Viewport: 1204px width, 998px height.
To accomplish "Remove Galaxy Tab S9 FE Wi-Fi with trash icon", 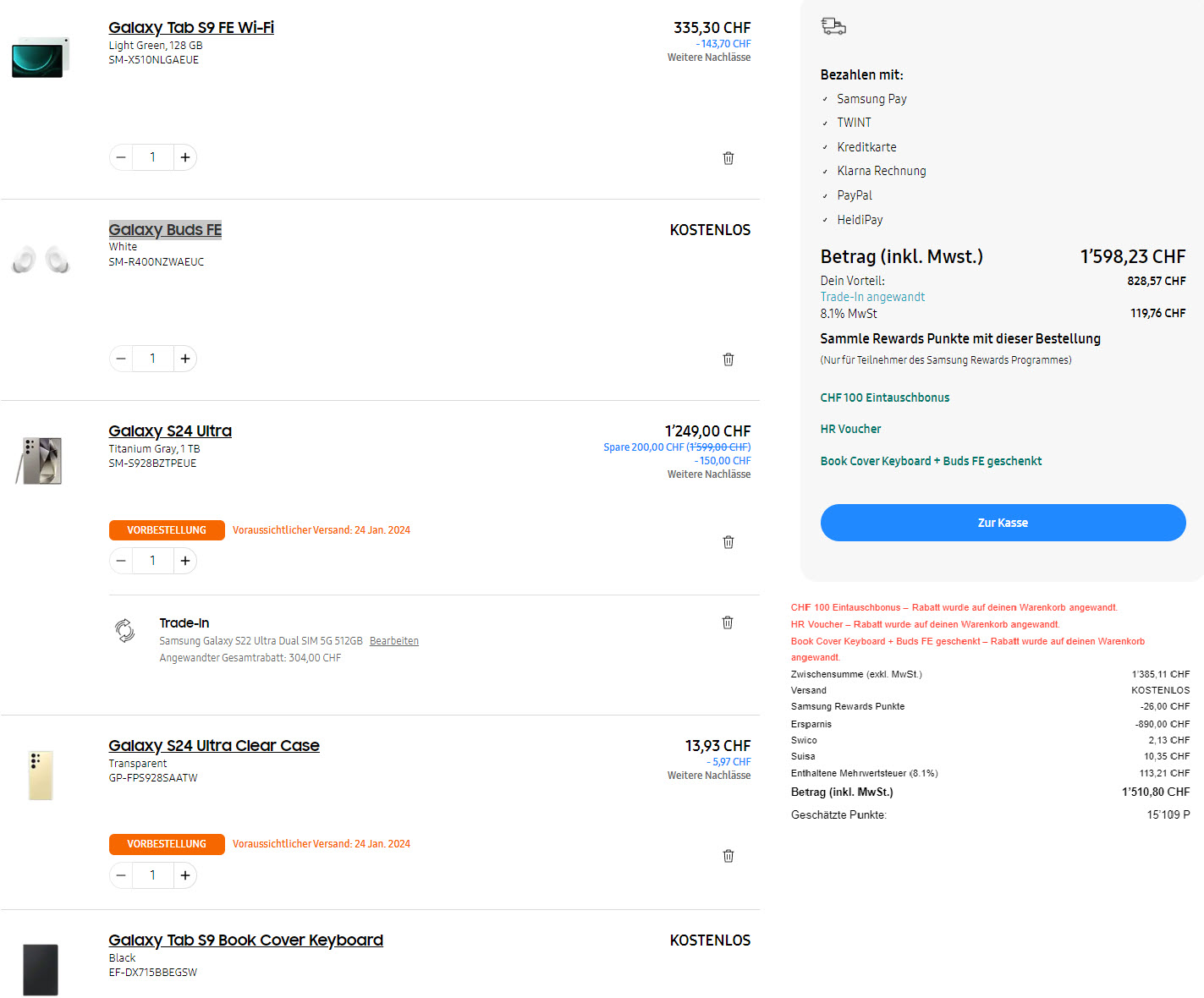I will coord(728,158).
